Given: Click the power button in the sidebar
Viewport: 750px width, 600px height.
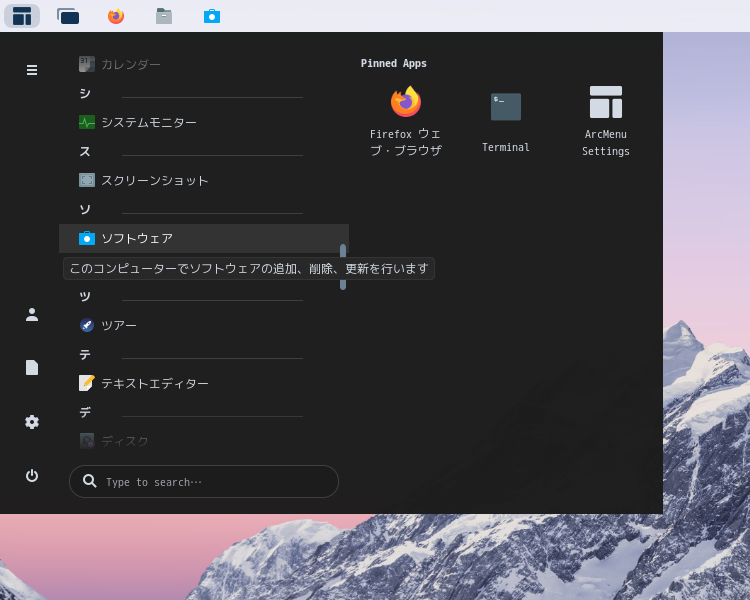Looking at the screenshot, I should pos(32,476).
